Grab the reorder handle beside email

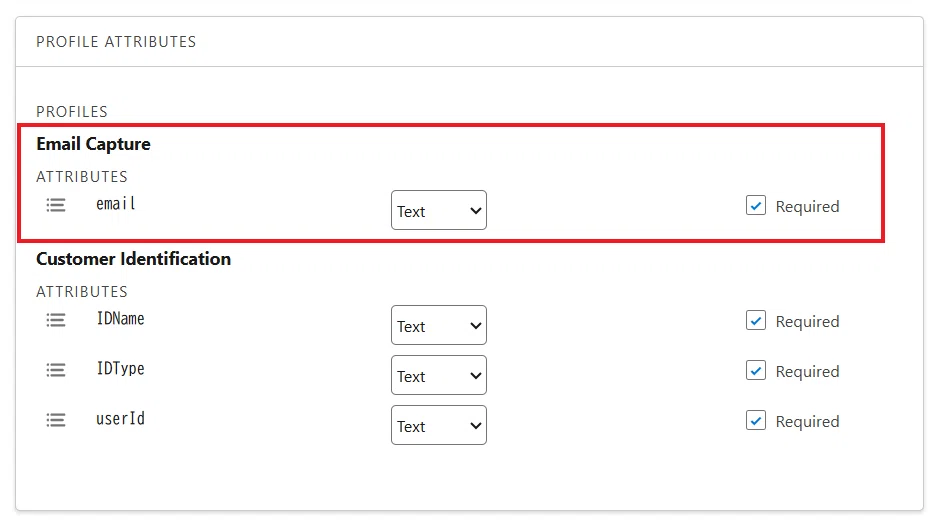tap(56, 205)
